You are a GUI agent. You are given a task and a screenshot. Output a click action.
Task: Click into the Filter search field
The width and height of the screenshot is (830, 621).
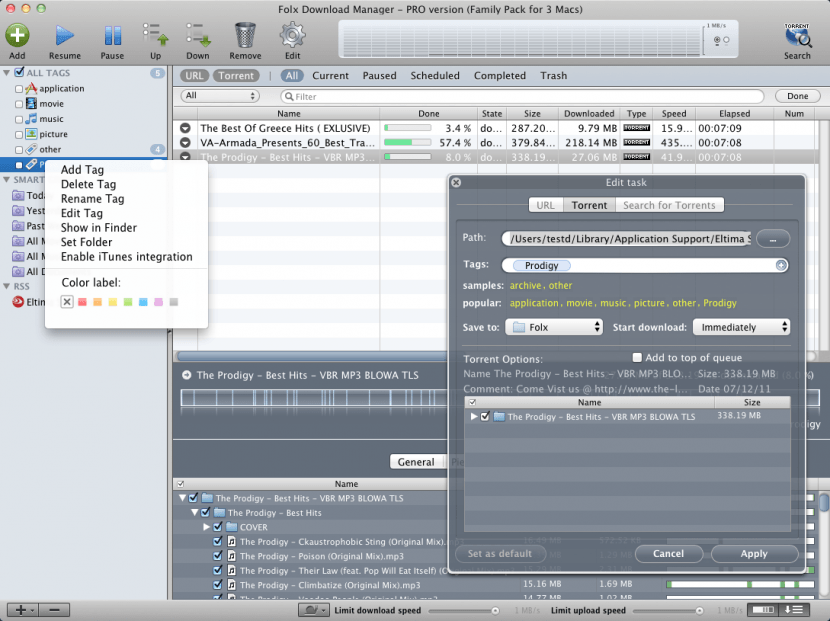click(x=522, y=96)
